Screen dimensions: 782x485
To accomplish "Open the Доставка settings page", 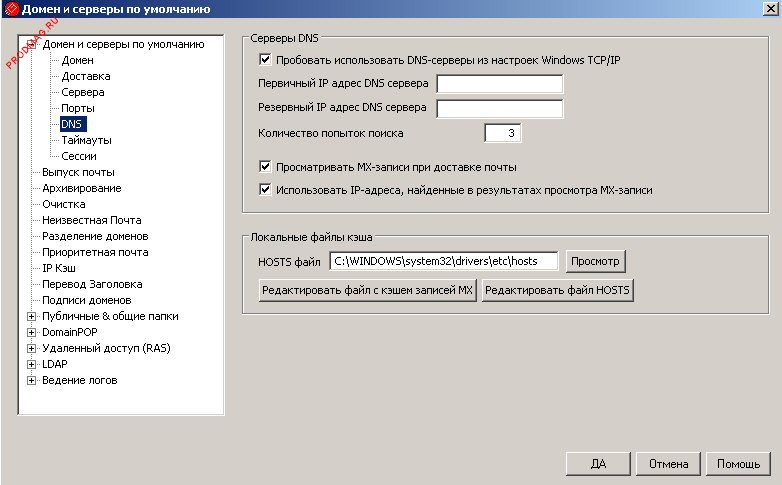I will click(85, 76).
